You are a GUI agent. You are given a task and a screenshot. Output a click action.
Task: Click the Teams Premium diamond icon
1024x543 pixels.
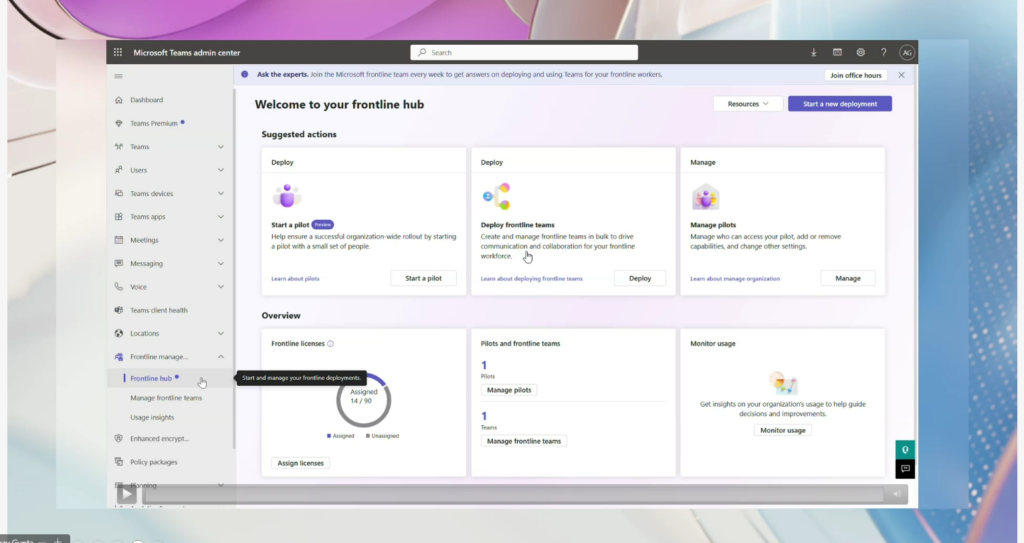coord(119,123)
